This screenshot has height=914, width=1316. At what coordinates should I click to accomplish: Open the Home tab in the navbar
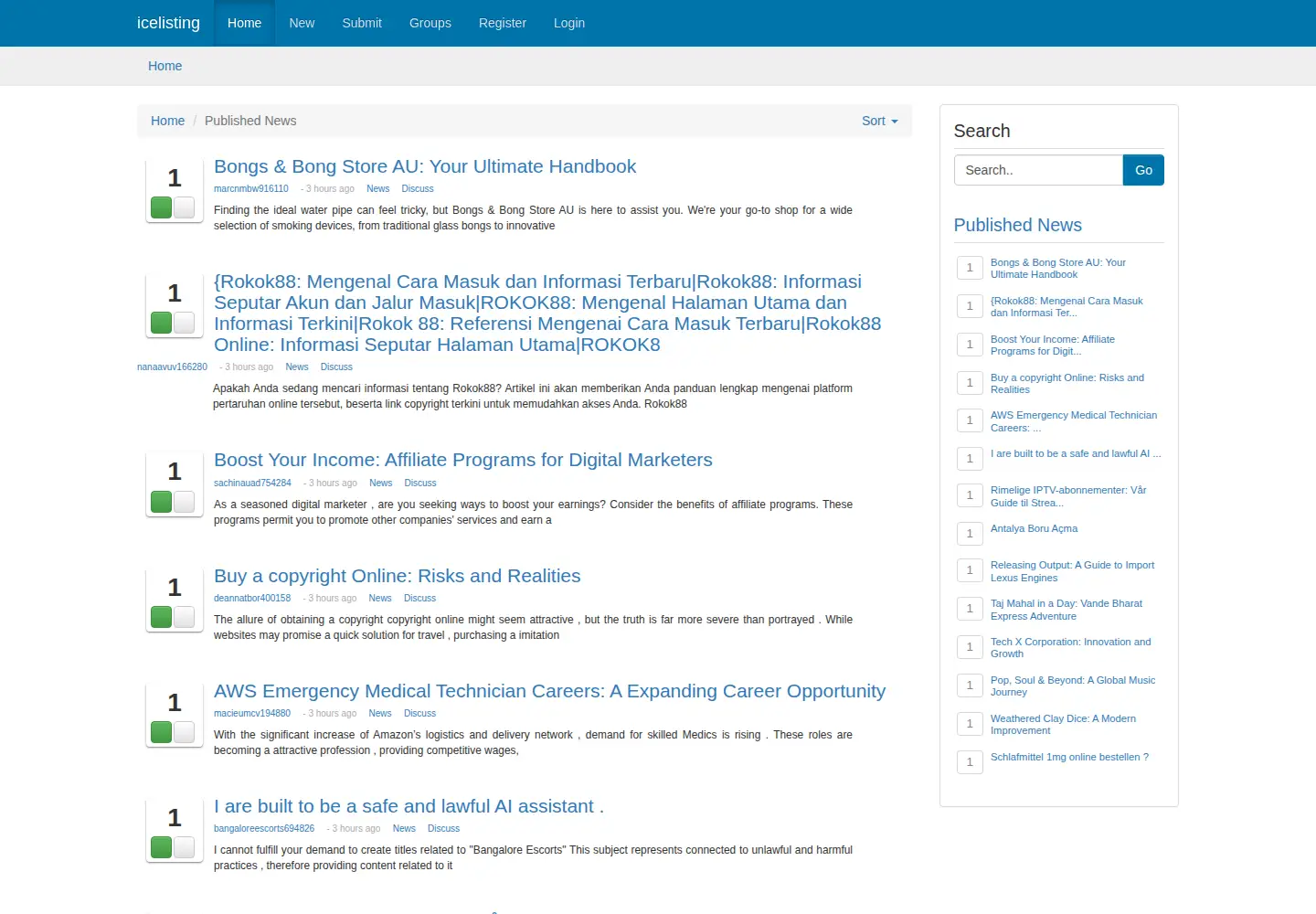coord(244,23)
